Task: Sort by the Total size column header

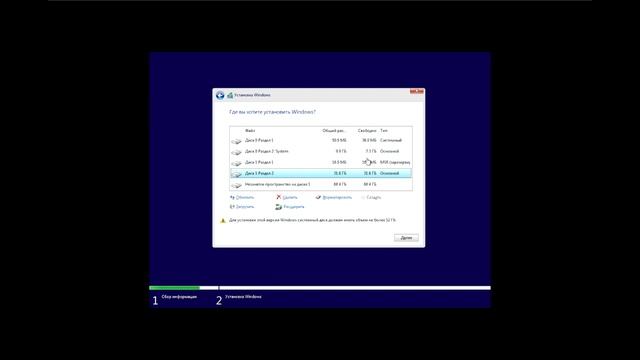Action: tap(334, 131)
